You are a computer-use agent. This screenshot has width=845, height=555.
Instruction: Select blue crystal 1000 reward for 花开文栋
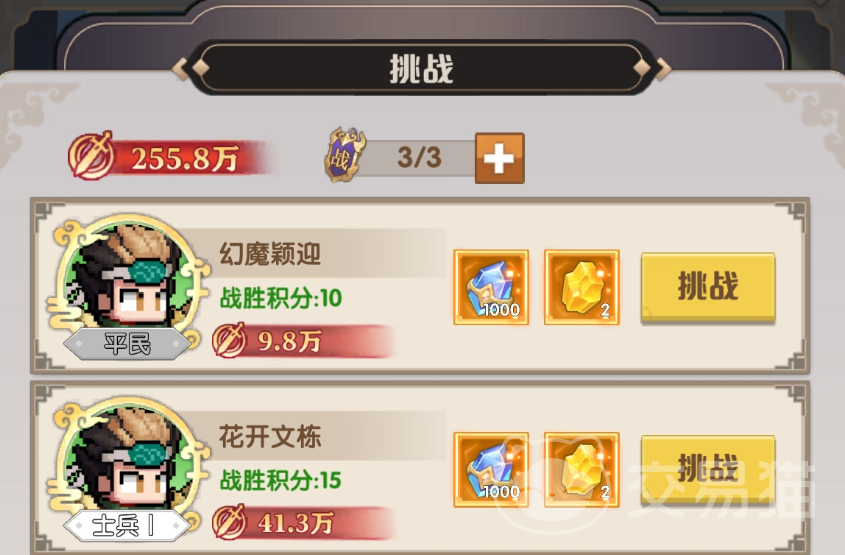[491, 470]
